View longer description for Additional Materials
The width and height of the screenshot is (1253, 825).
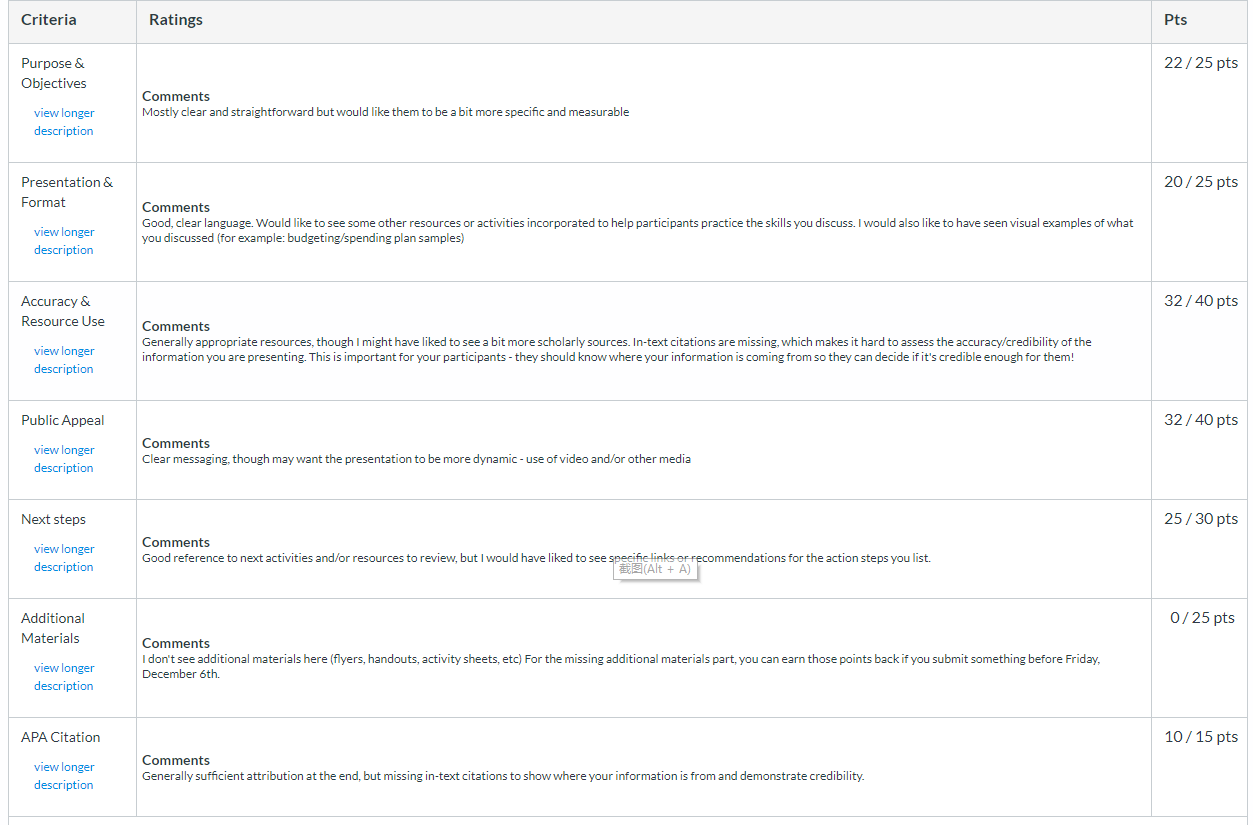pos(64,677)
